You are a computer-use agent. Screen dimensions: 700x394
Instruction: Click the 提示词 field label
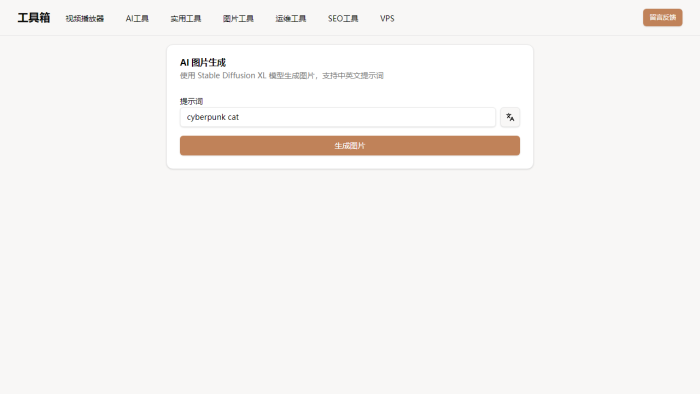192,101
